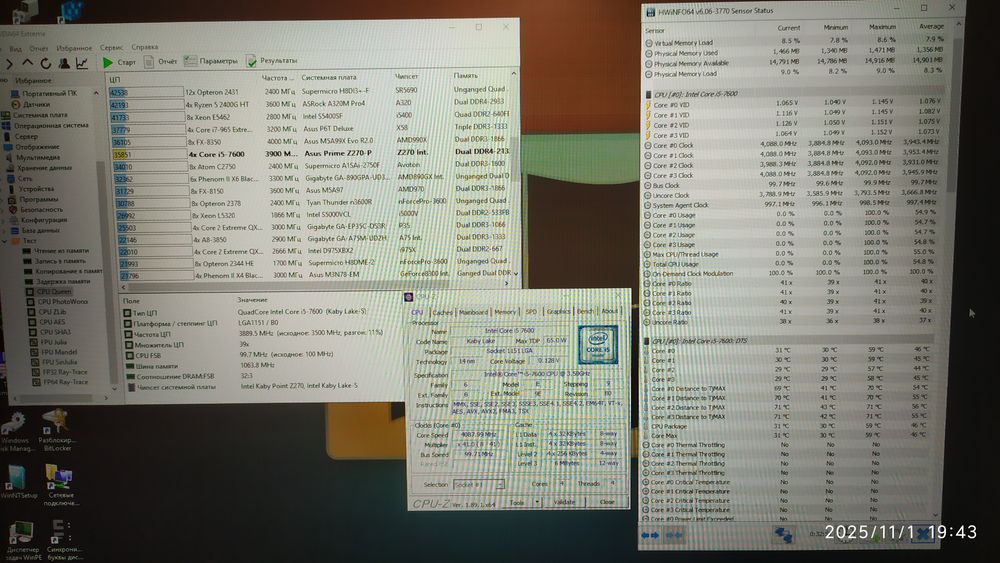Click HWiNFO network computers icon

coord(783,535)
